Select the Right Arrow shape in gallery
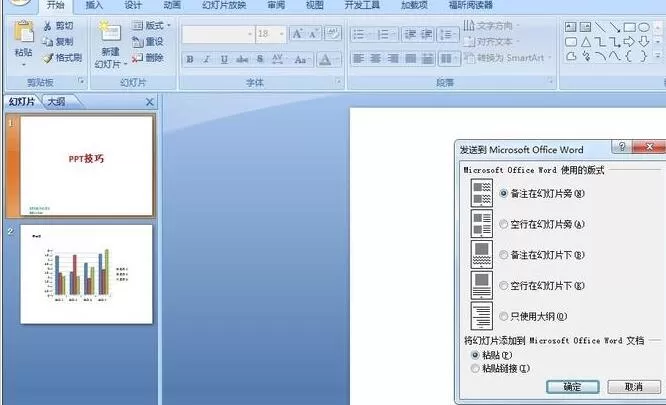The width and height of the screenshot is (666, 405). [629, 42]
